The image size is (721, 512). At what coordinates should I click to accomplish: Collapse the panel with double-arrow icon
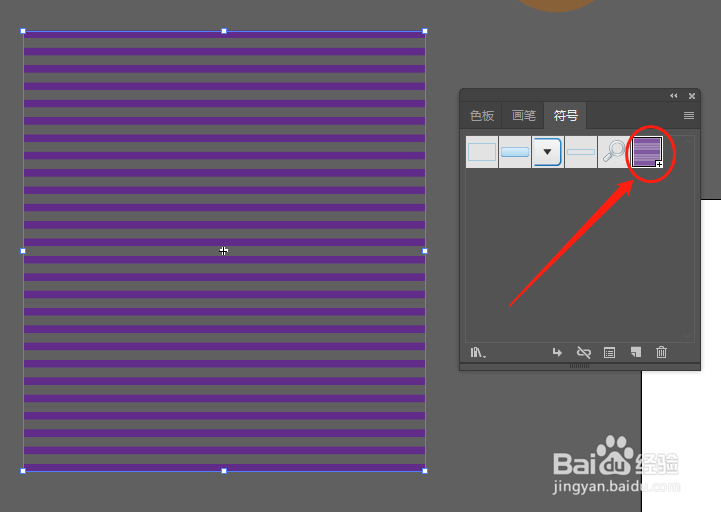[674, 96]
